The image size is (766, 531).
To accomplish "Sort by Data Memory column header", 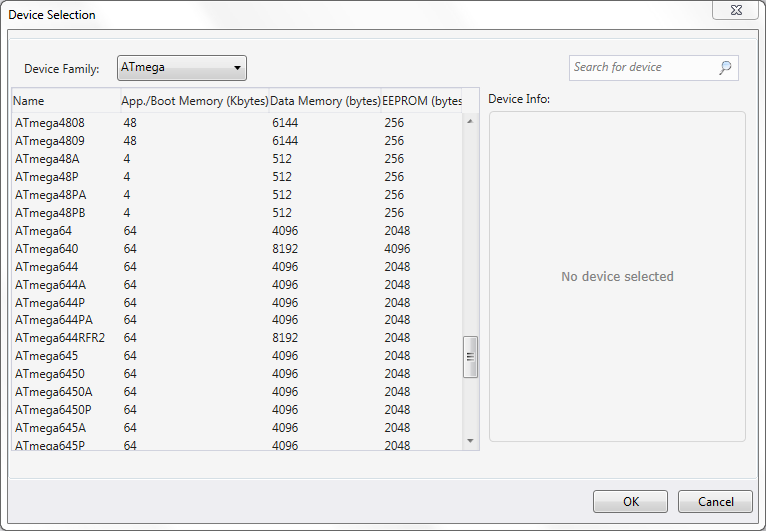I will pos(325,101).
